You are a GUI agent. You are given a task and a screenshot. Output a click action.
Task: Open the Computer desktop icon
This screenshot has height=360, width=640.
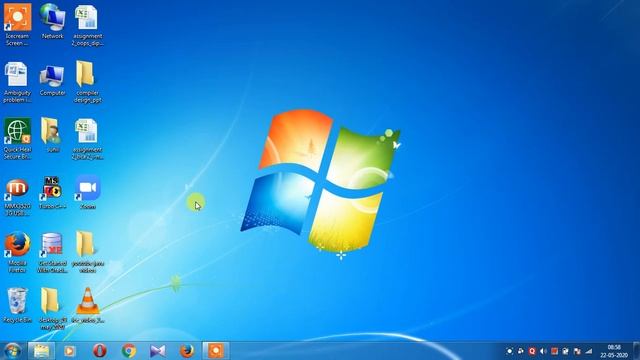[52, 80]
